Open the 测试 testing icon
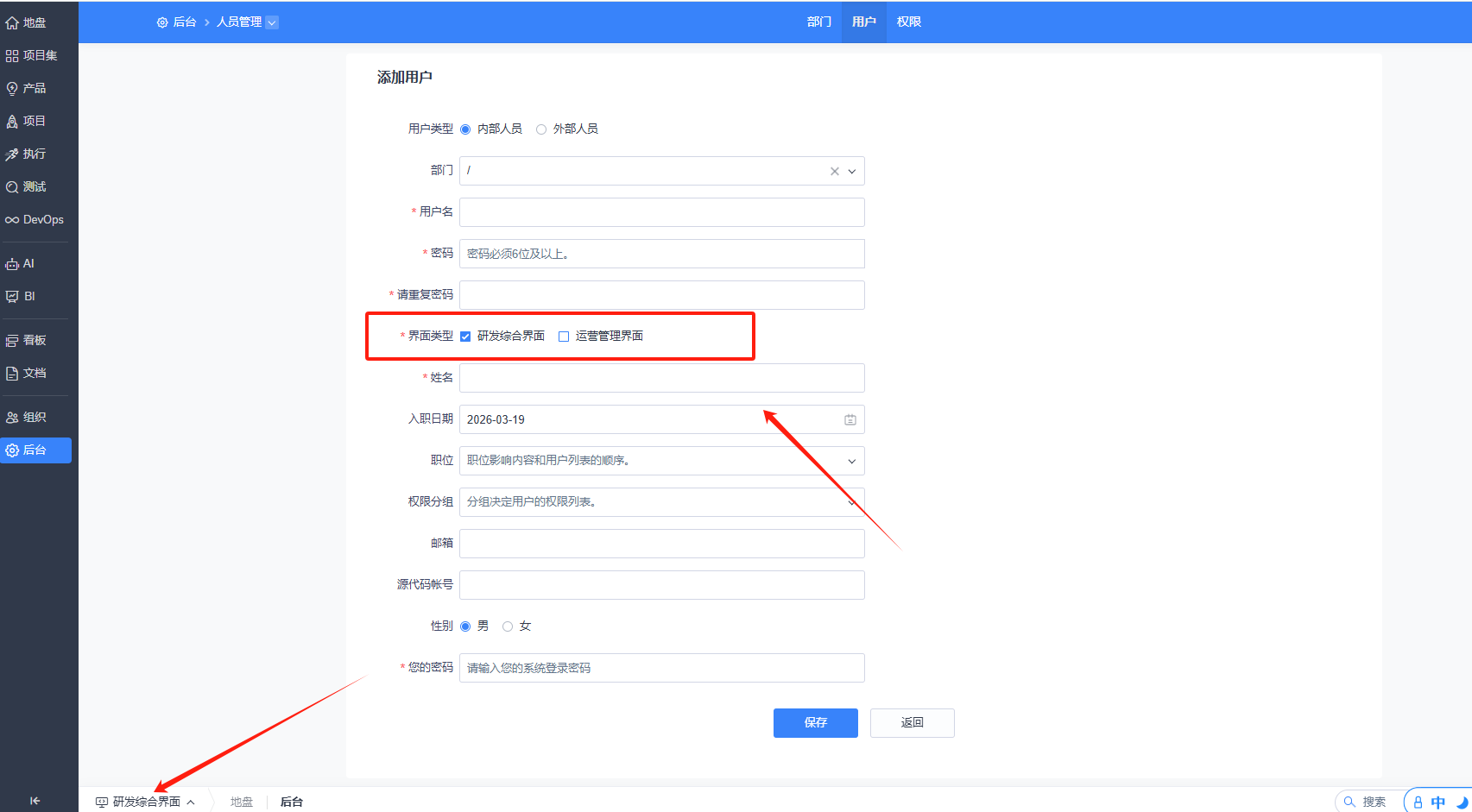Viewport: 1472px width, 812px height. pyautogui.click(x=12, y=187)
